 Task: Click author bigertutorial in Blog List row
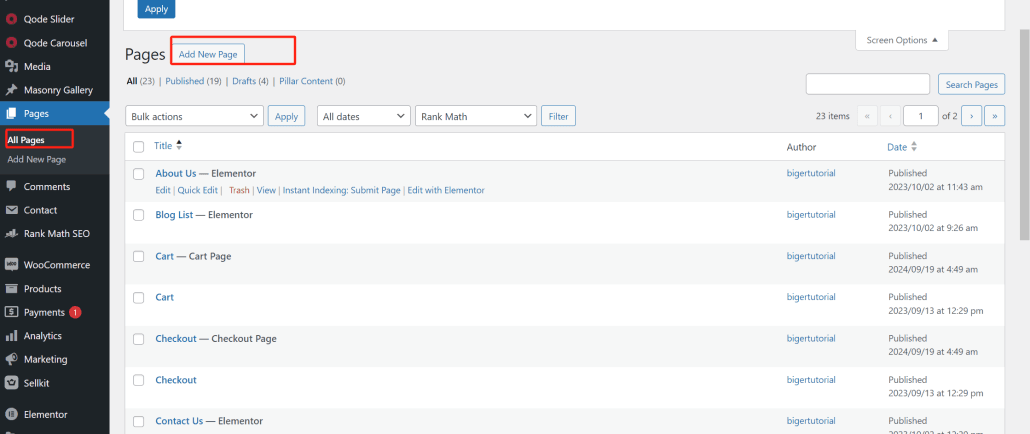pyautogui.click(x=811, y=215)
